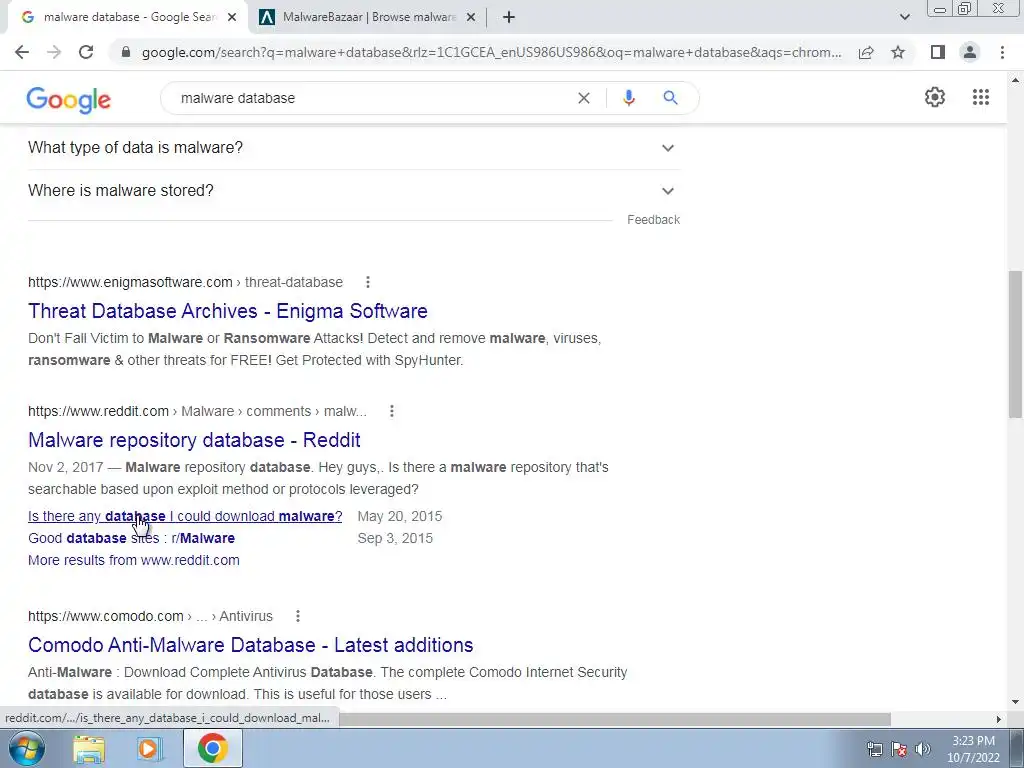Click the vertical scrollbar thumb
Viewport: 1024px width, 768px height.
(x=1015, y=344)
